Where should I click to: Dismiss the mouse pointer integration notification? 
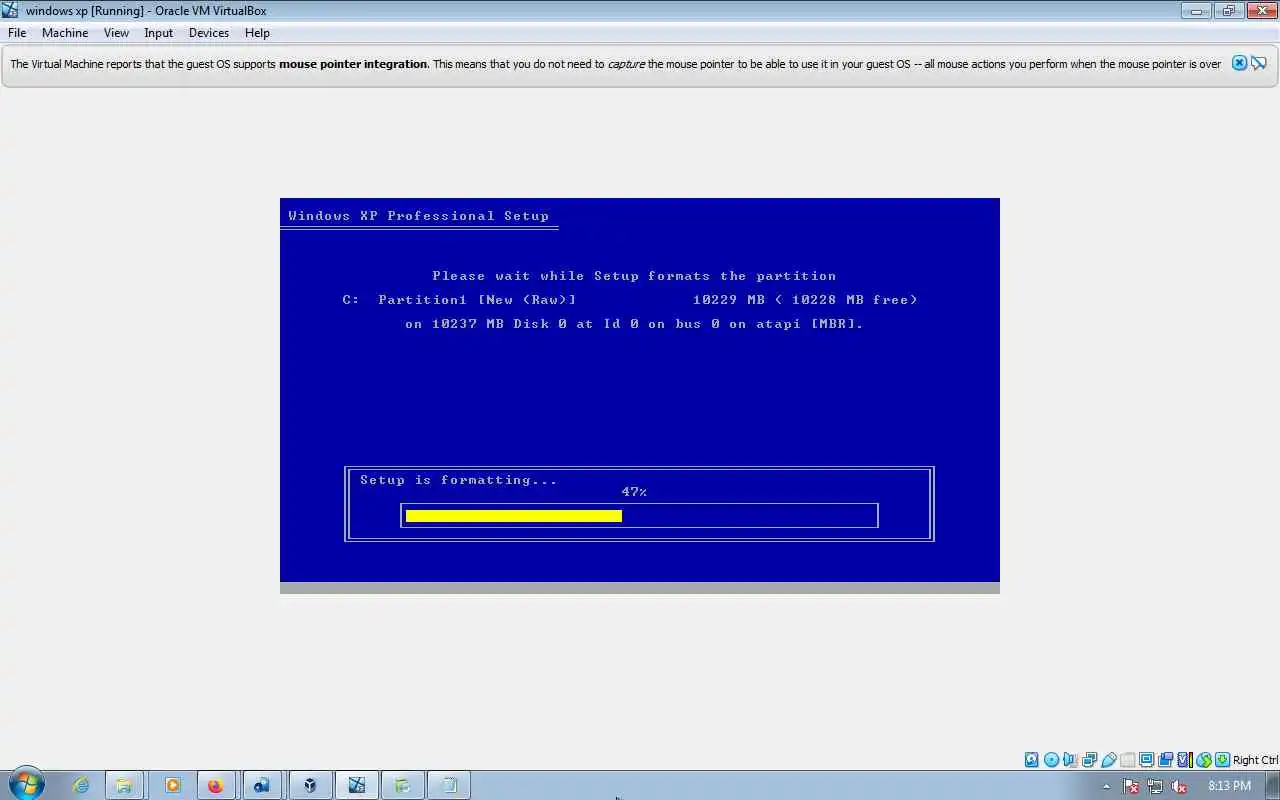click(x=1239, y=63)
